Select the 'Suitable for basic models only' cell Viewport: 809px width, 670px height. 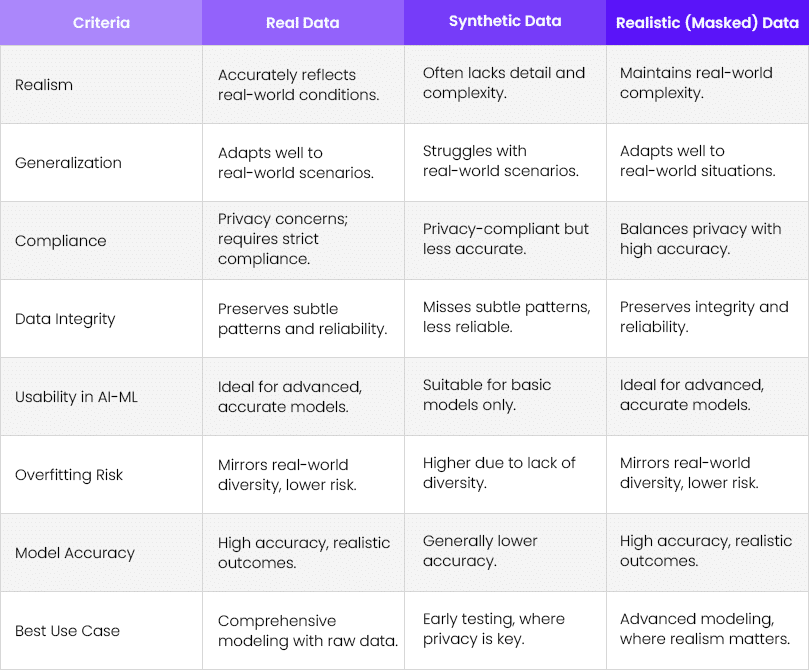(x=487, y=395)
